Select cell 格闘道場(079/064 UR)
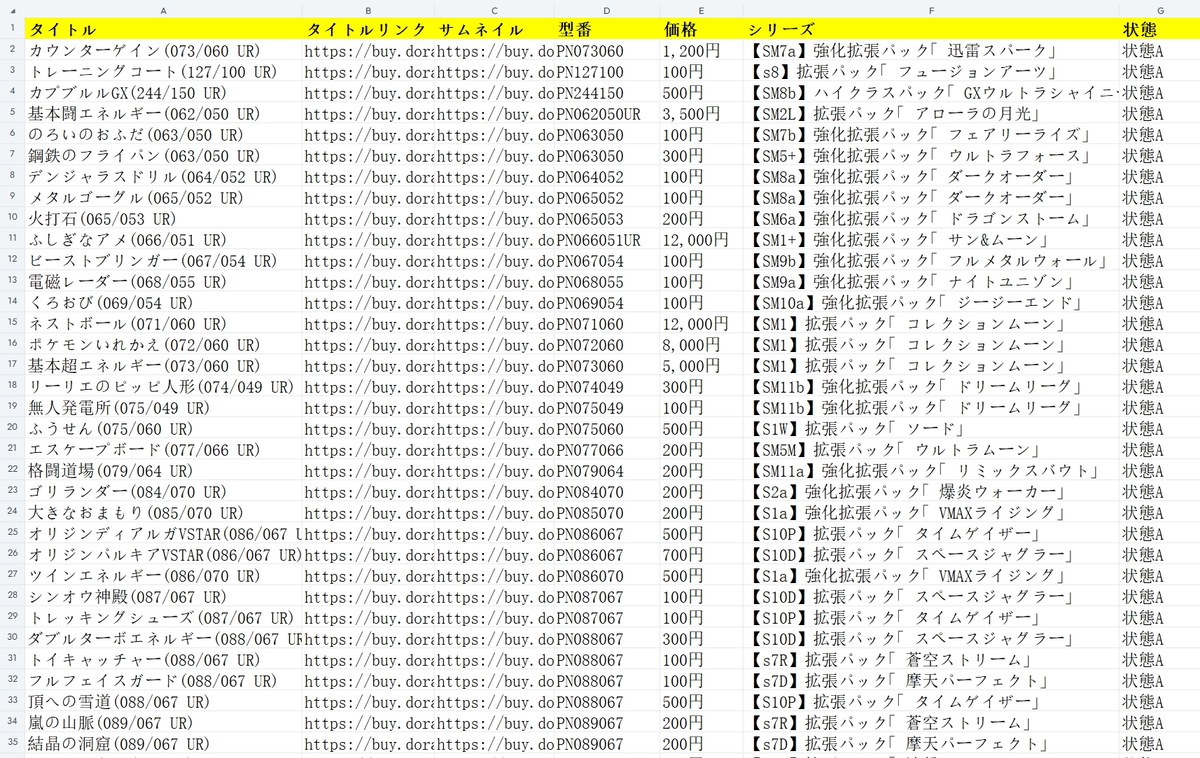The image size is (1200, 758). click(x=163, y=470)
